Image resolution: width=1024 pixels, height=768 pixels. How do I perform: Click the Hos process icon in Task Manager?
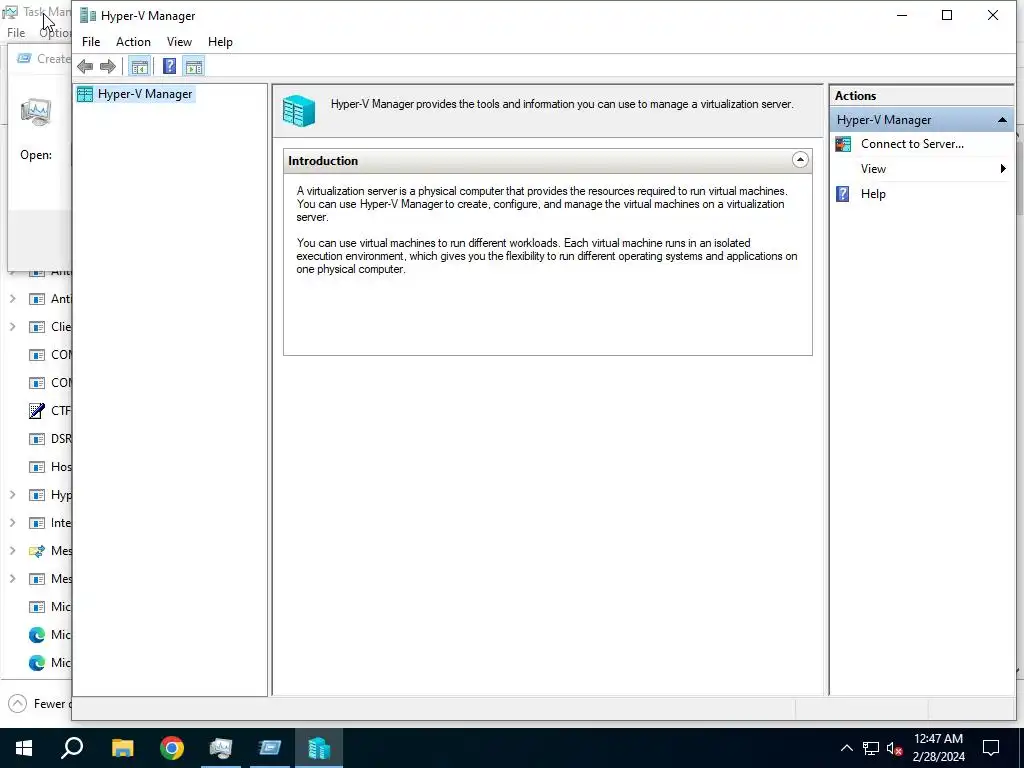(x=37, y=466)
